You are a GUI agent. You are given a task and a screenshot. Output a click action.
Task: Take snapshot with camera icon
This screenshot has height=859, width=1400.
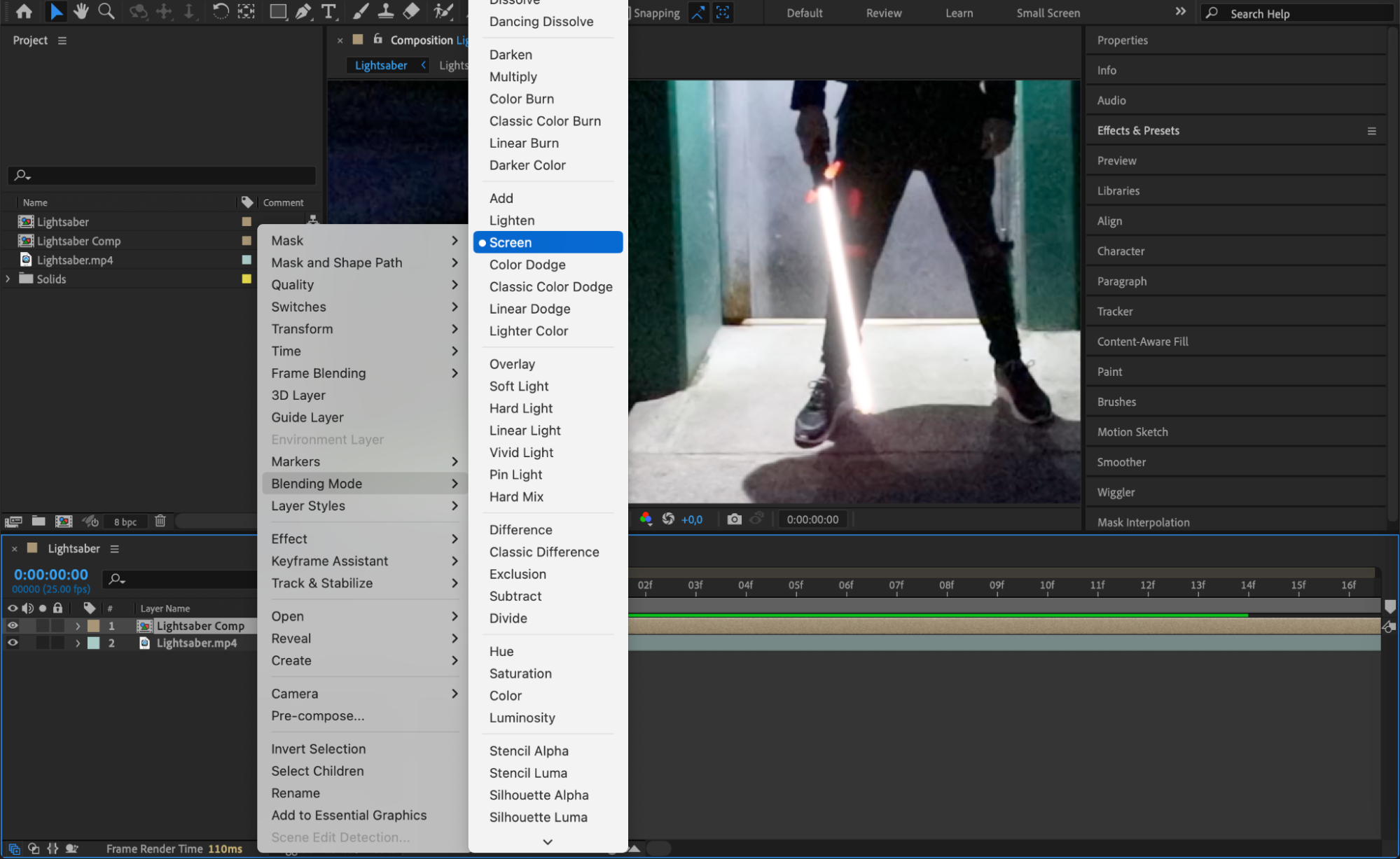tap(733, 519)
